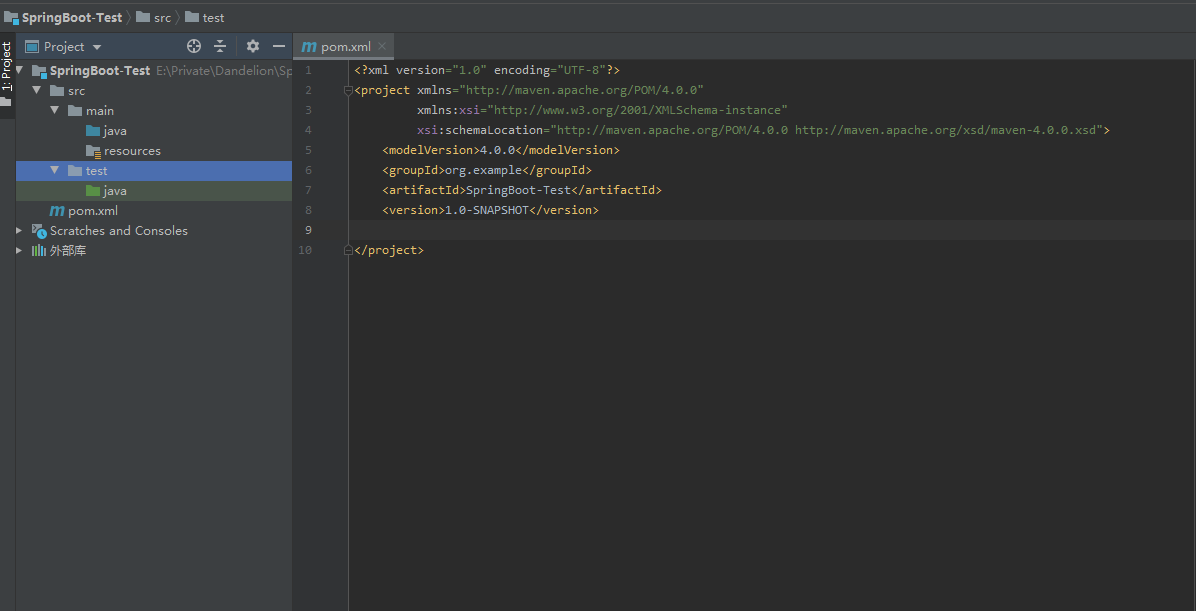The width and height of the screenshot is (1196, 611).
Task: Open the Project view dropdown
Action: [x=97, y=47]
